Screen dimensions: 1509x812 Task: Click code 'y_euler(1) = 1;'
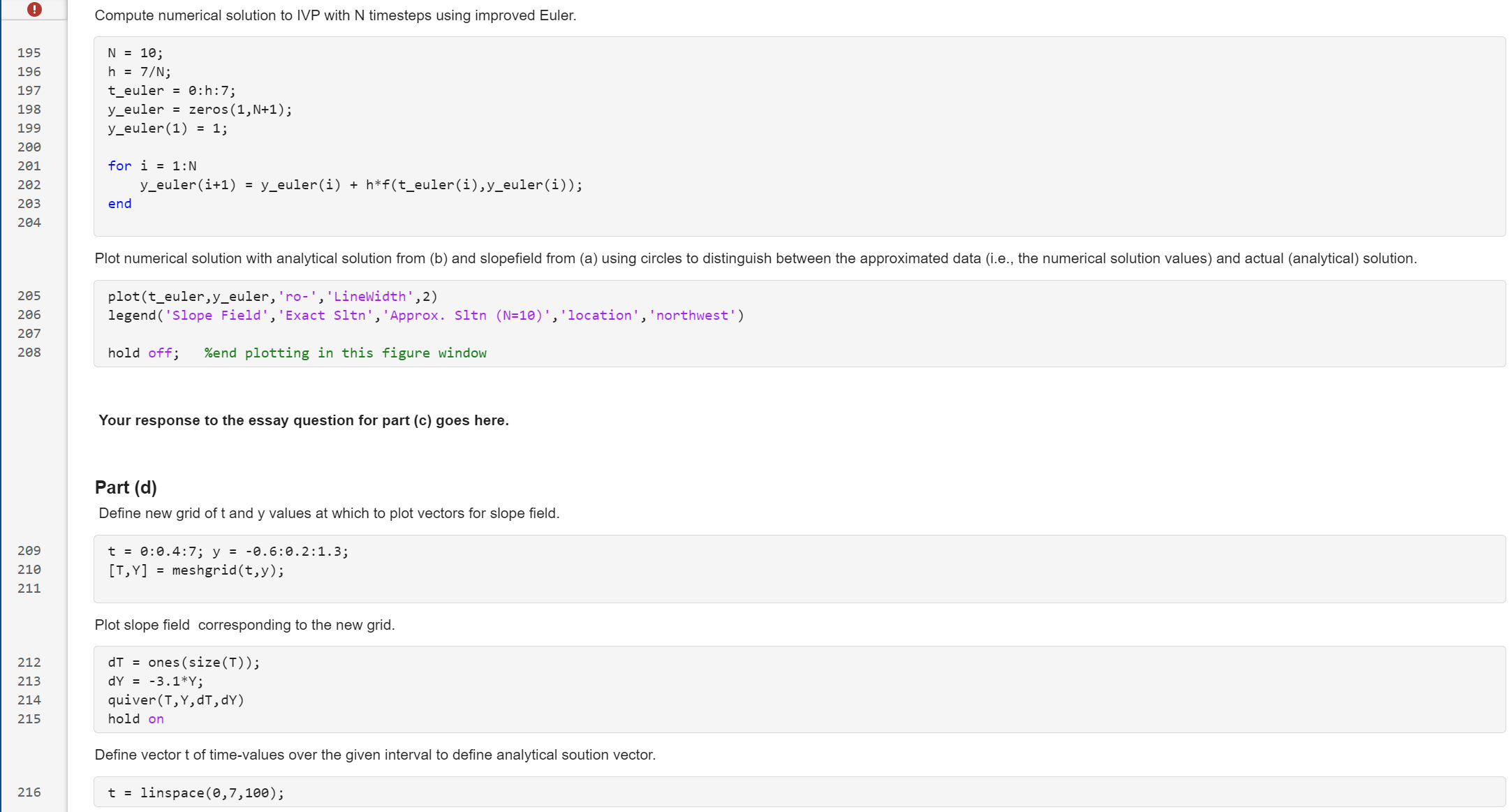click(168, 128)
